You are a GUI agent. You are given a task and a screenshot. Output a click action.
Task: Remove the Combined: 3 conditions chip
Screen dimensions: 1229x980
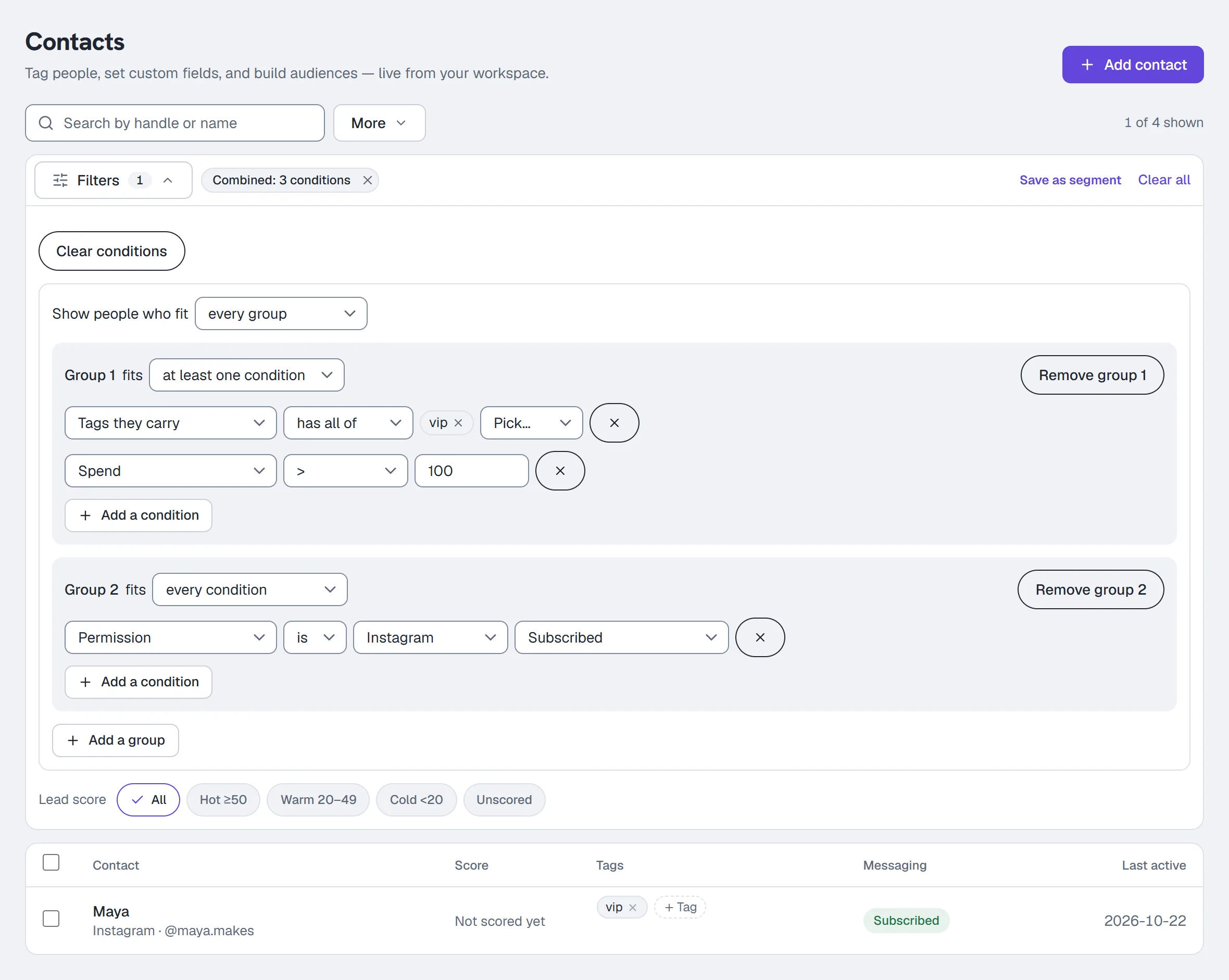[x=368, y=180]
